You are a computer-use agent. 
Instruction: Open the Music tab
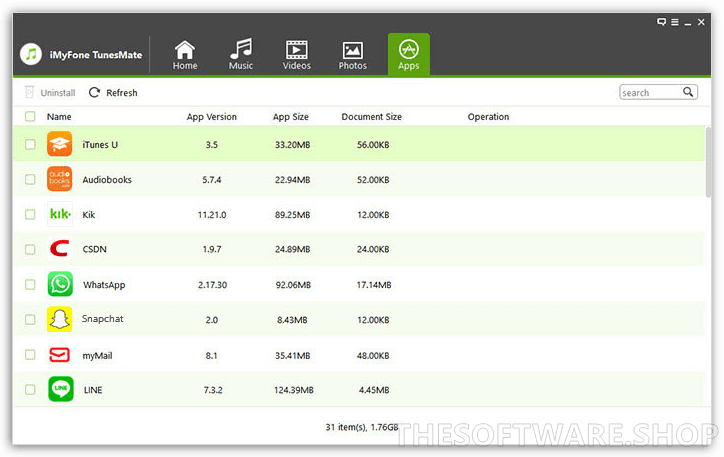coord(241,55)
